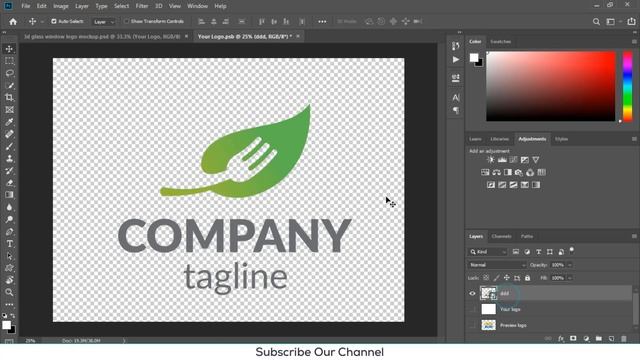This screenshot has height=360, width=640.
Task: Add a Levels adjustment
Action: pyautogui.click(x=502, y=160)
